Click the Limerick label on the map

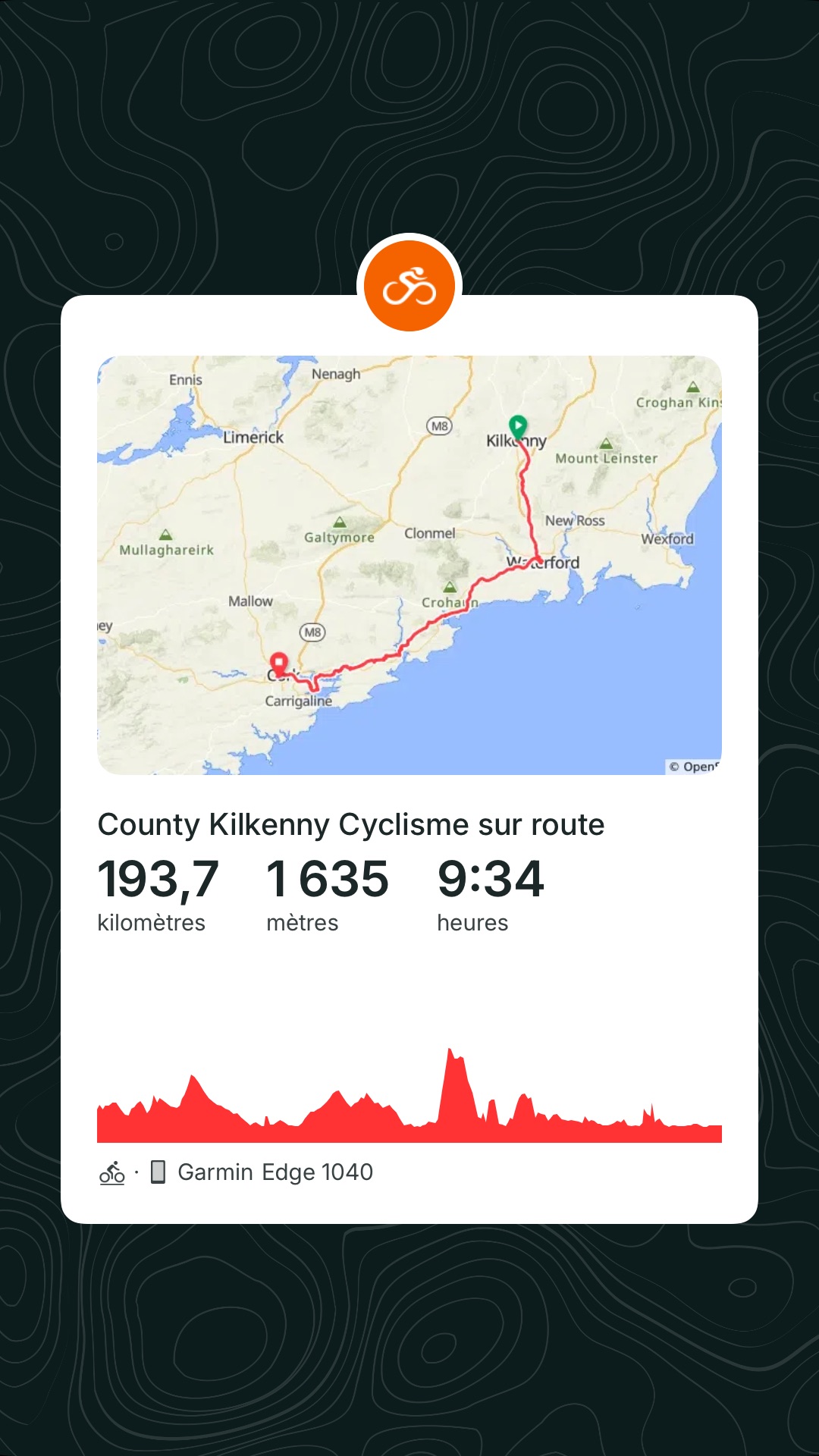pos(253,438)
